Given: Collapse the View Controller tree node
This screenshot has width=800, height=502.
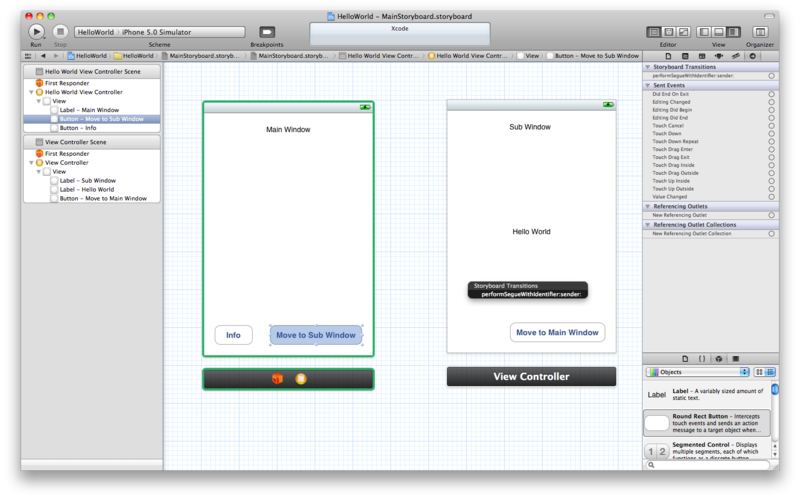Looking at the screenshot, I should click(x=32, y=163).
